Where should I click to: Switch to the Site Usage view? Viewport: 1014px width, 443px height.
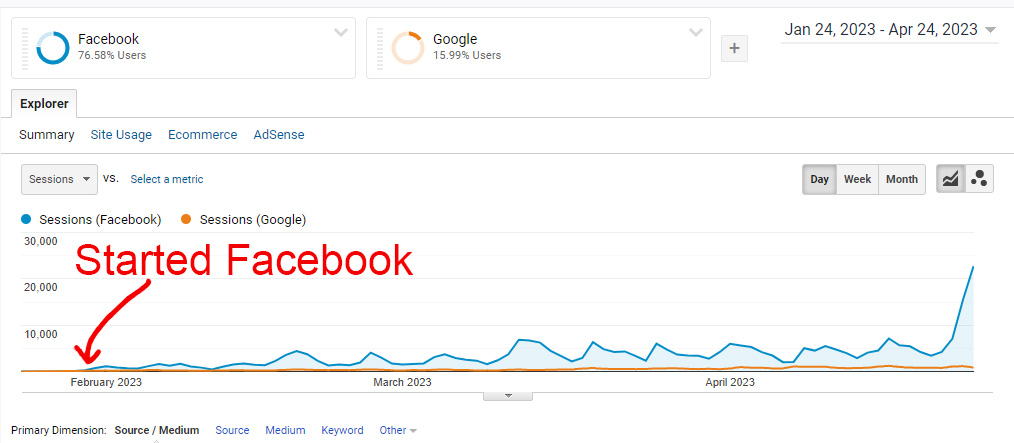pos(121,135)
